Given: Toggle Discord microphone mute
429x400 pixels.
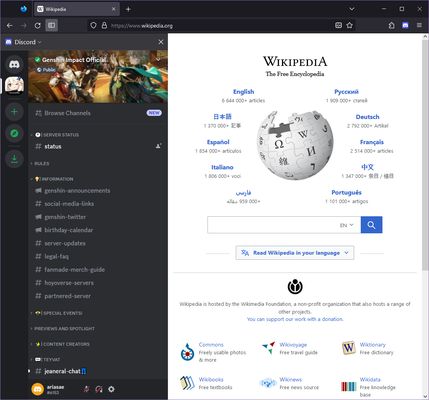Looking at the screenshot, I should click(x=86, y=389).
